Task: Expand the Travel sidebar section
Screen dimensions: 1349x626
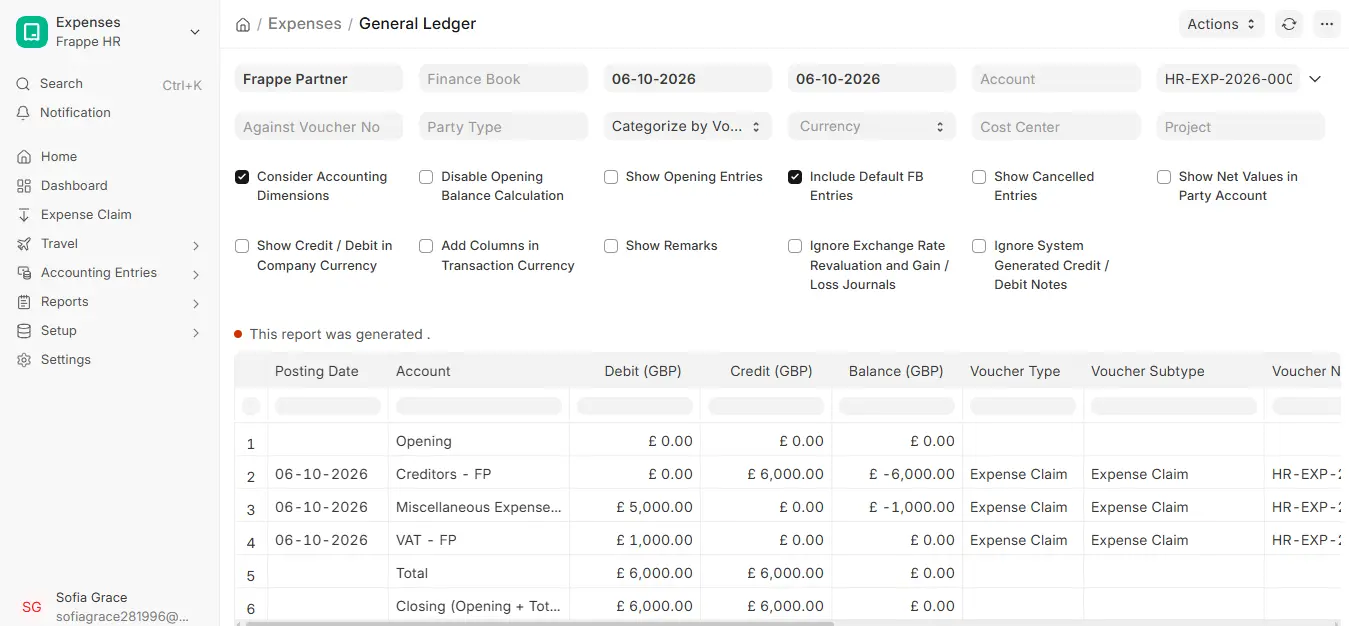Action: pyautogui.click(x=196, y=245)
